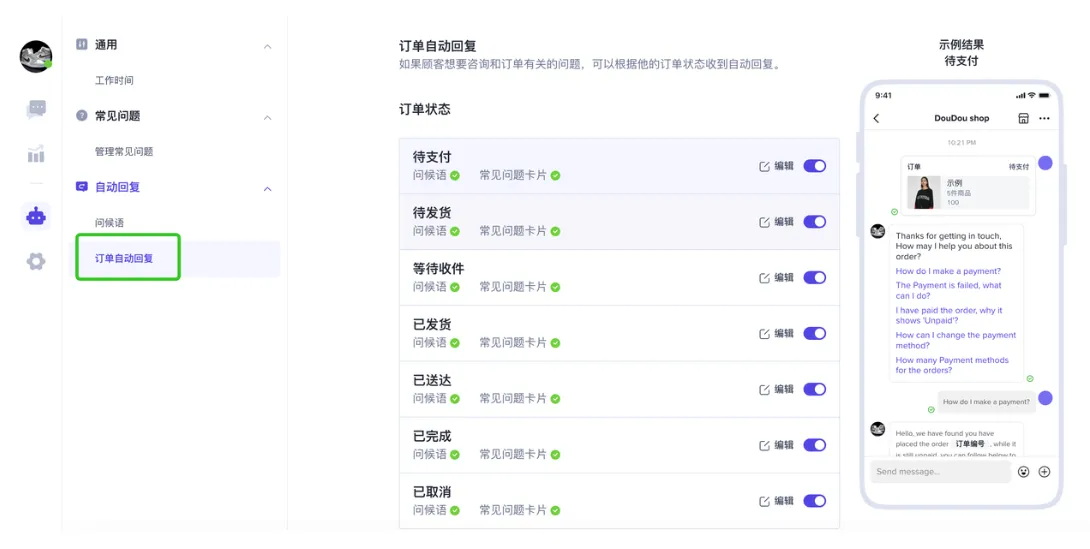This screenshot has height=549, width=1090.
Task: Click the edit pencil icon for 等待收件
Action: [x=764, y=278]
